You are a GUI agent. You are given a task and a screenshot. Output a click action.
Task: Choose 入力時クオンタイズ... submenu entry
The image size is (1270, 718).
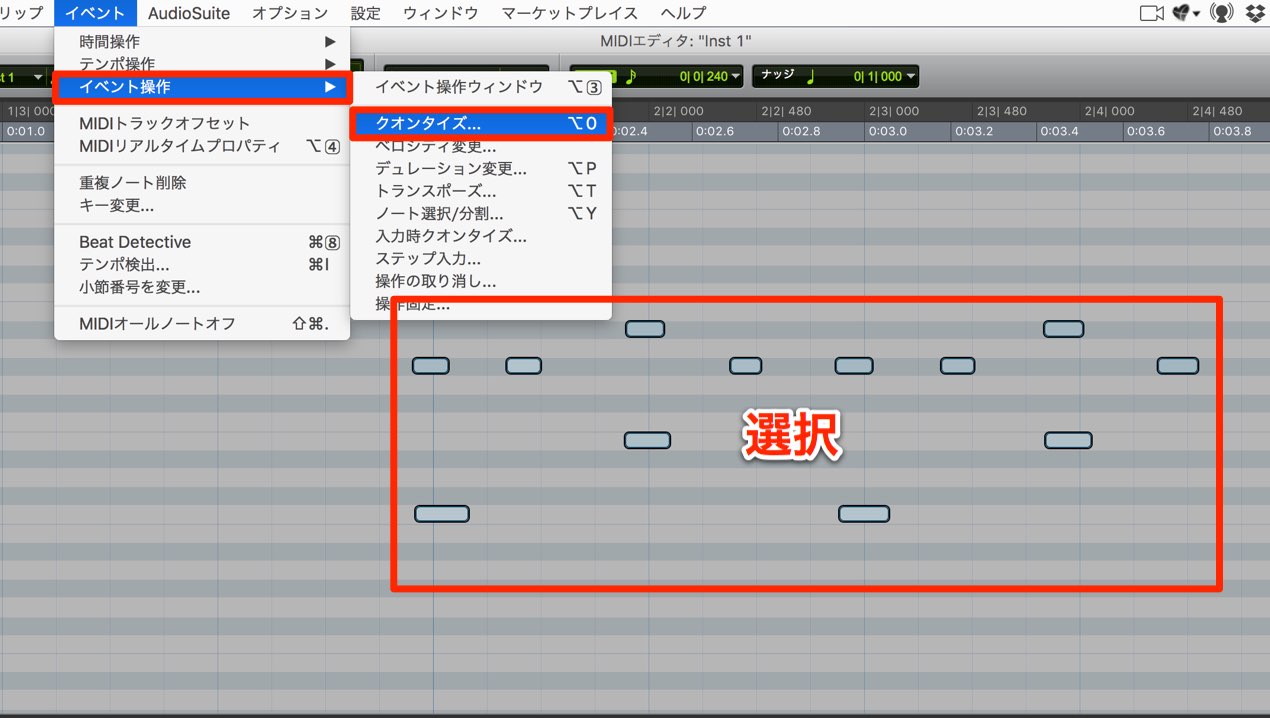coord(481,236)
